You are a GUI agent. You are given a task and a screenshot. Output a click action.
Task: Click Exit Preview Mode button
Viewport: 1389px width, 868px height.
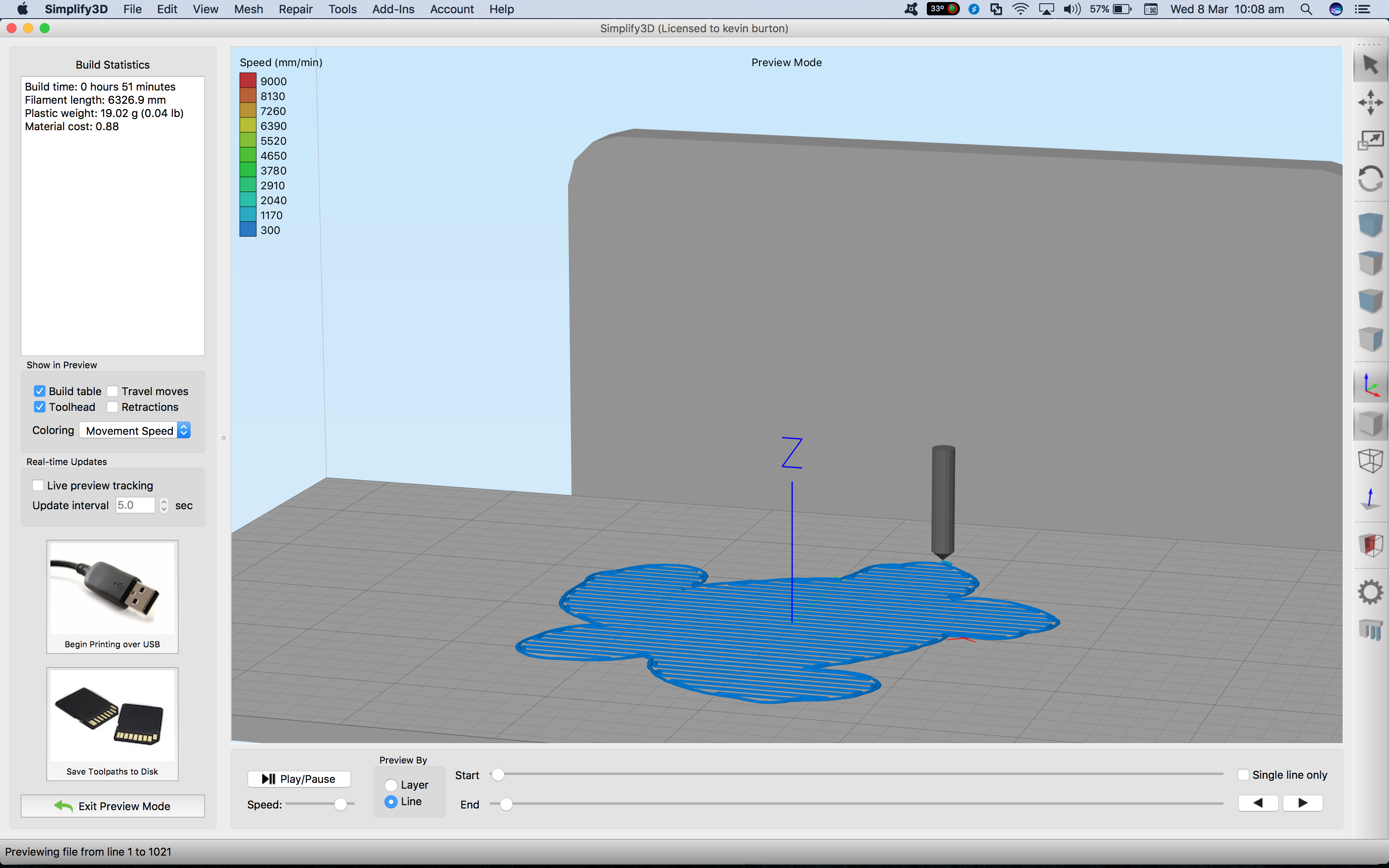coord(112,806)
